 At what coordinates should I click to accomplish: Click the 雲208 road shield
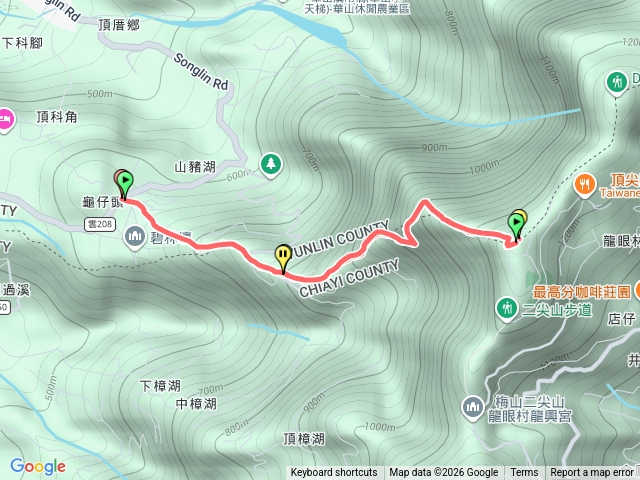click(100, 224)
